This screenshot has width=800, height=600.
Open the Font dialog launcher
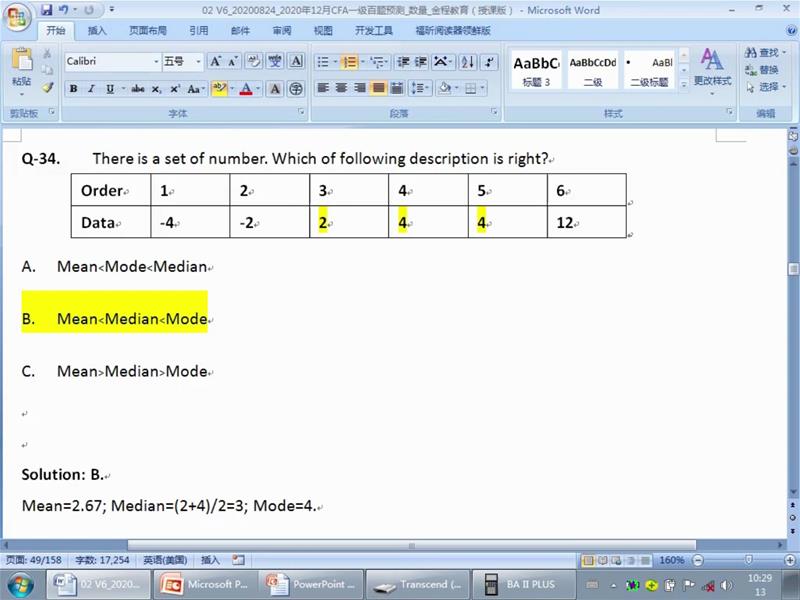(x=302, y=112)
